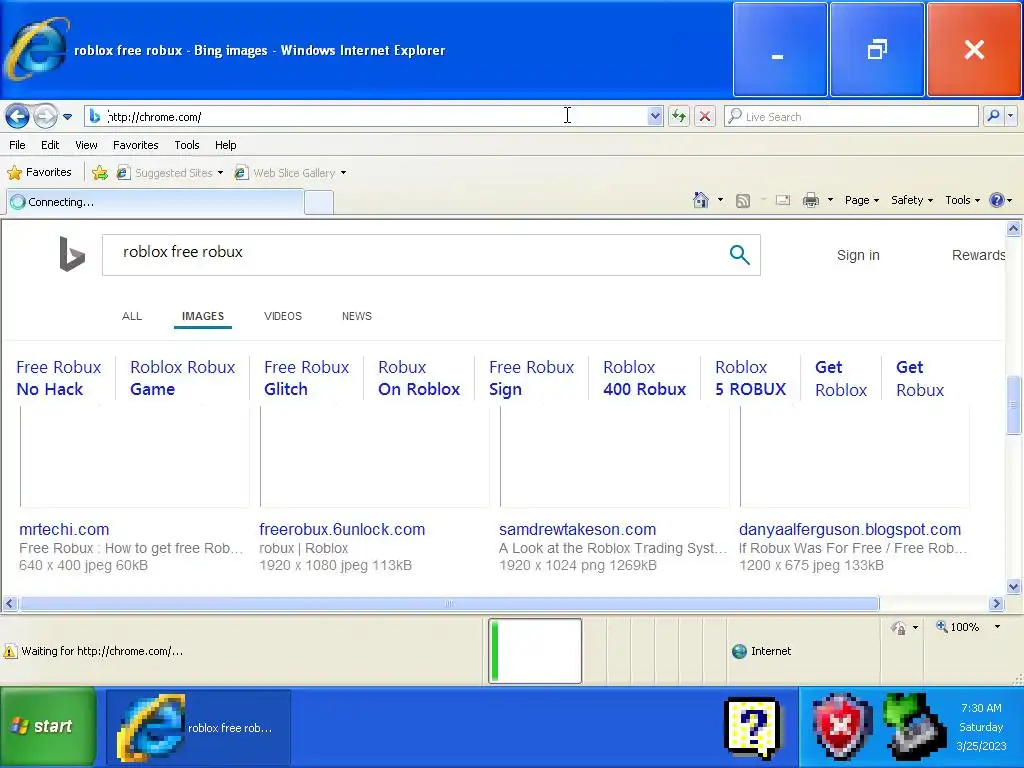Select Free Robux Glitch suggestion
This screenshot has height=768, width=1024.
coord(306,378)
